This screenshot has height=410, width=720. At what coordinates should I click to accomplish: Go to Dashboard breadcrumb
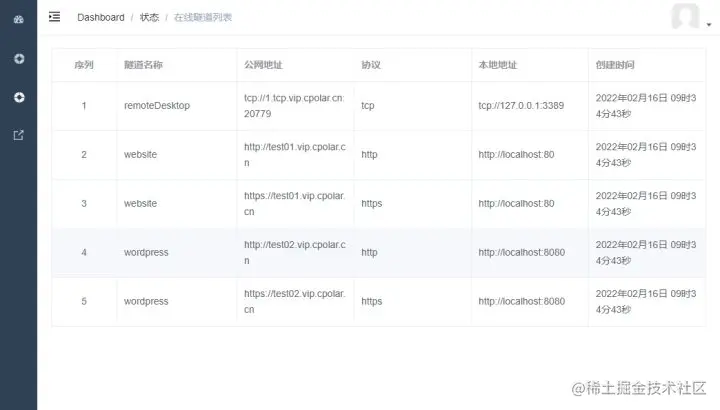pyautogui.click(x=101, y=17)
